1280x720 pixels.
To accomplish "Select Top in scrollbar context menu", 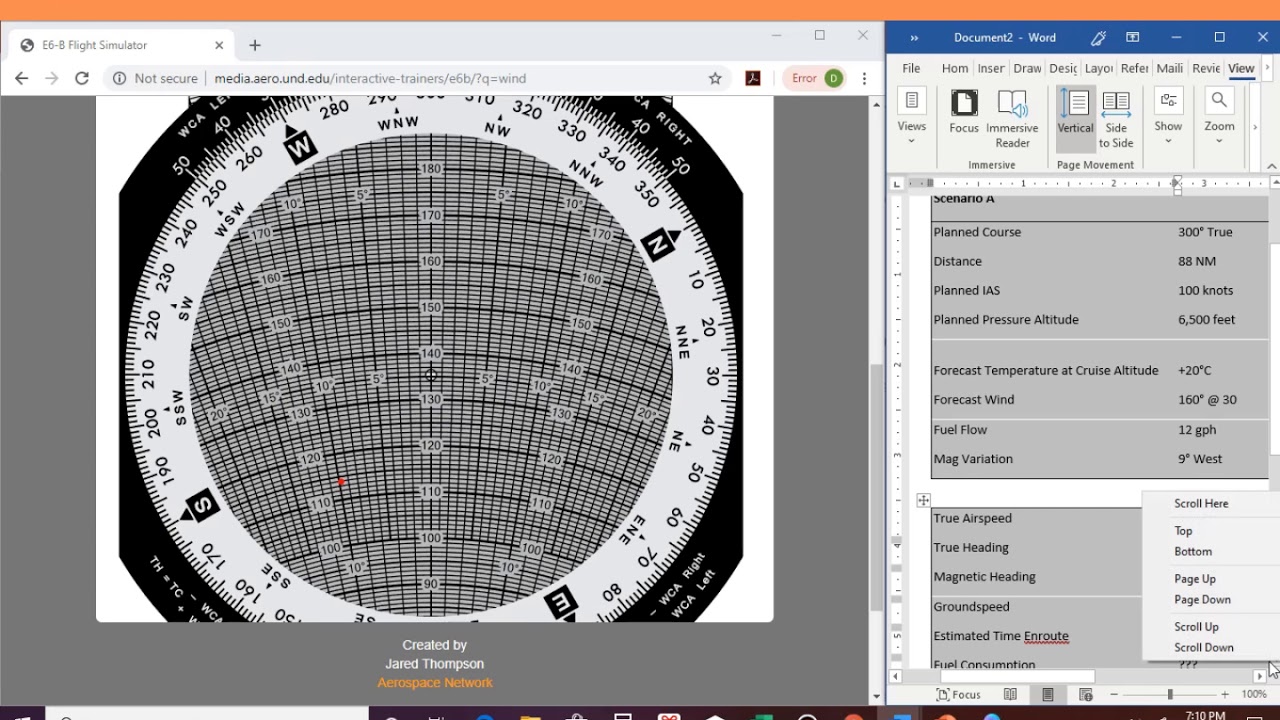I will pyautogui.click(x=1183, y=531).
